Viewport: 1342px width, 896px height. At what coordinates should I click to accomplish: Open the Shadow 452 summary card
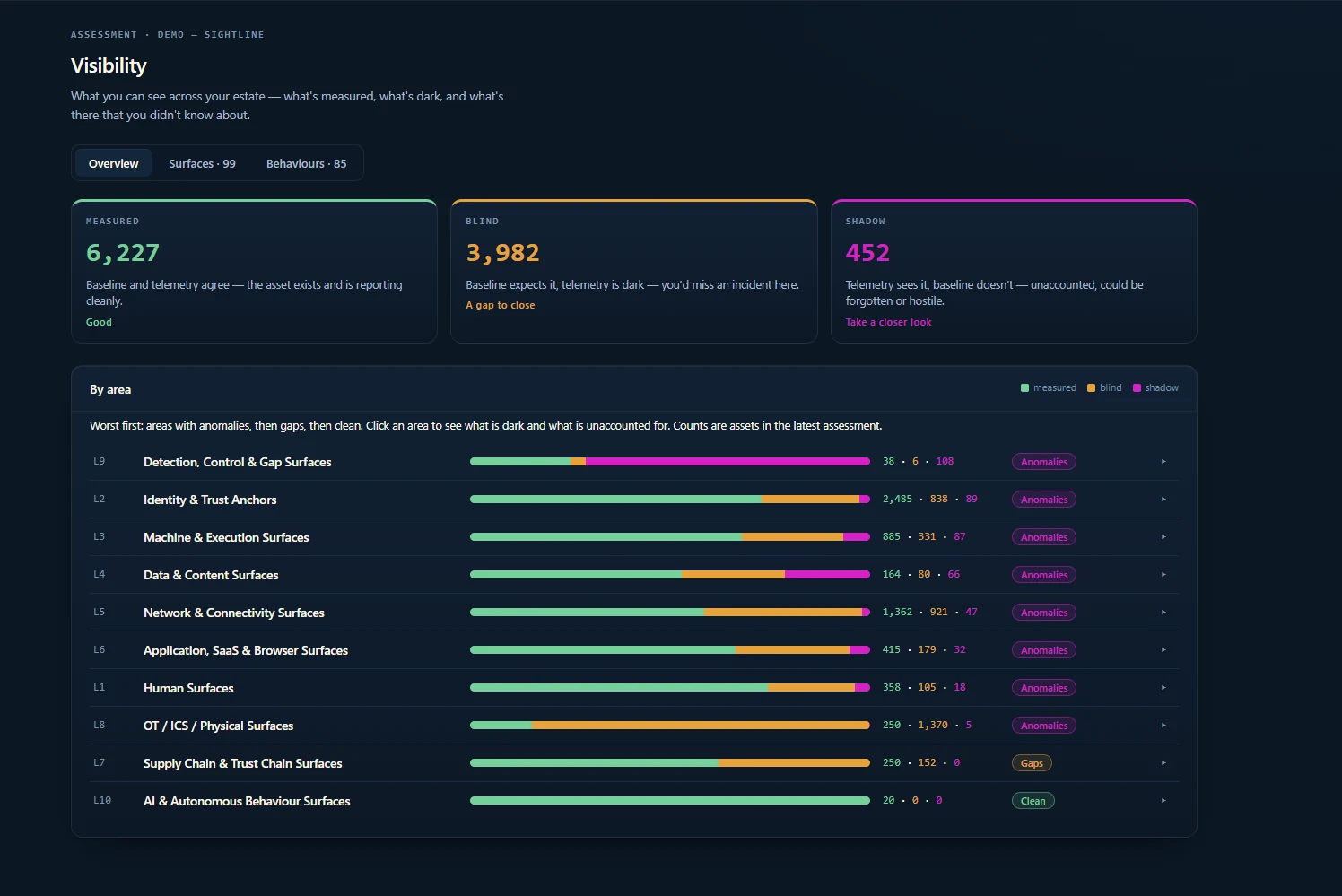coord(1014,271)
